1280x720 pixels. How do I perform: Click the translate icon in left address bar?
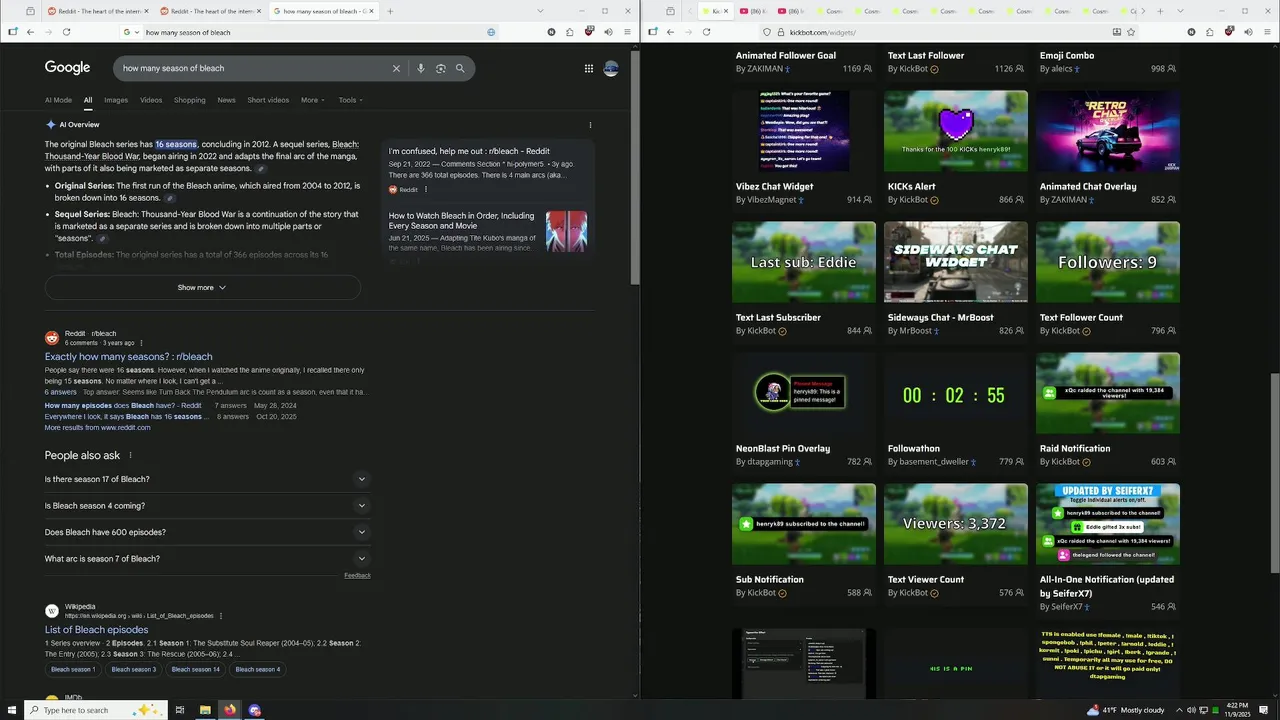[x=491, y=32]
